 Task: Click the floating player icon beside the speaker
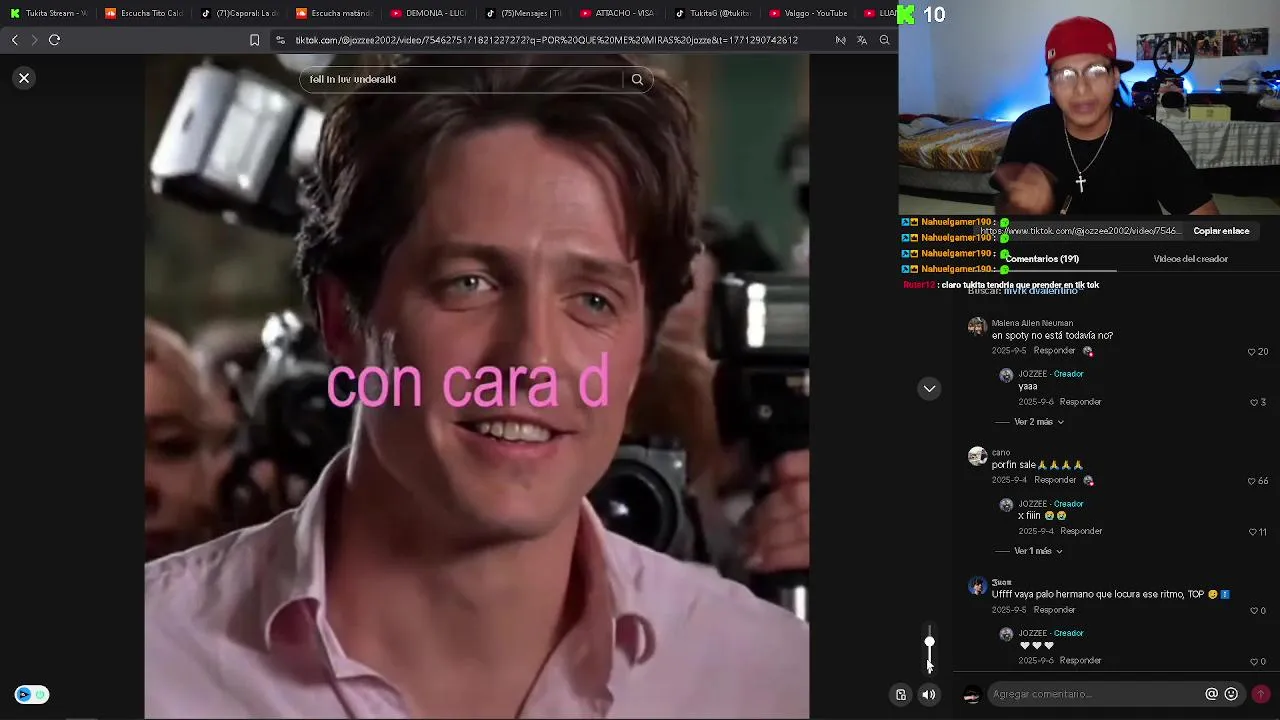(x=901, y=694)
